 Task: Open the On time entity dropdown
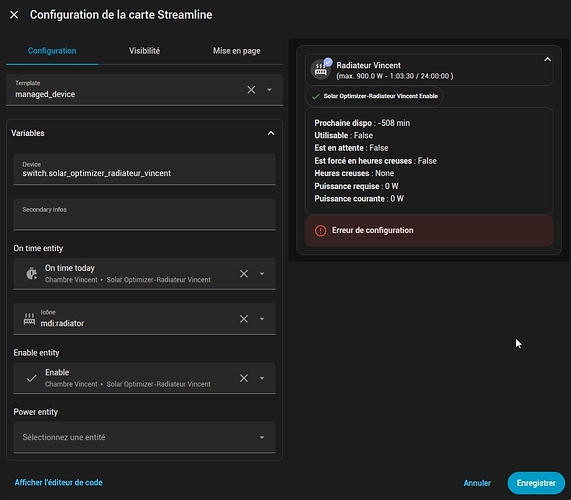262,274
